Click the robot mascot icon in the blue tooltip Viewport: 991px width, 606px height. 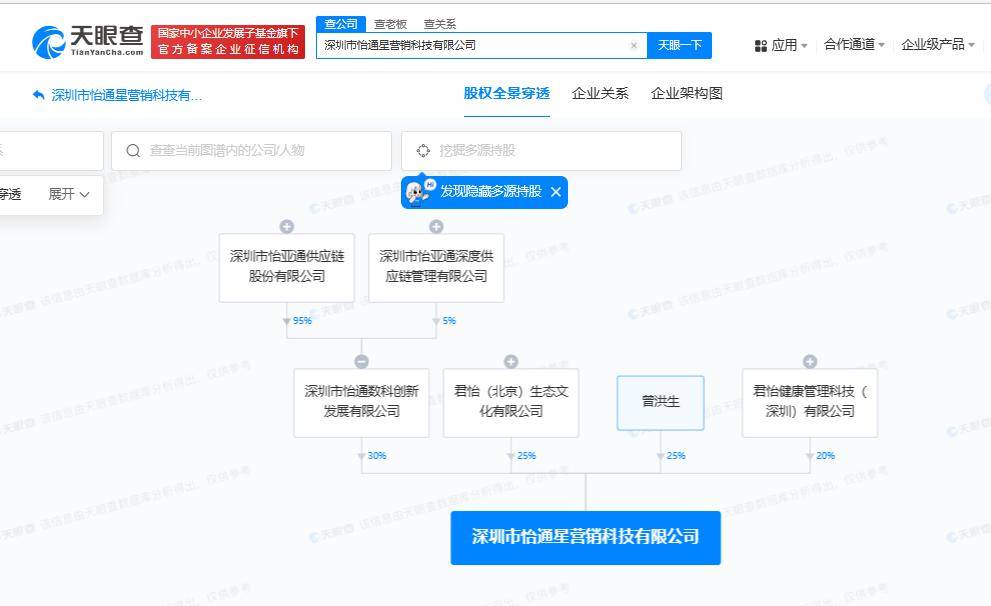tap(419, 191)
